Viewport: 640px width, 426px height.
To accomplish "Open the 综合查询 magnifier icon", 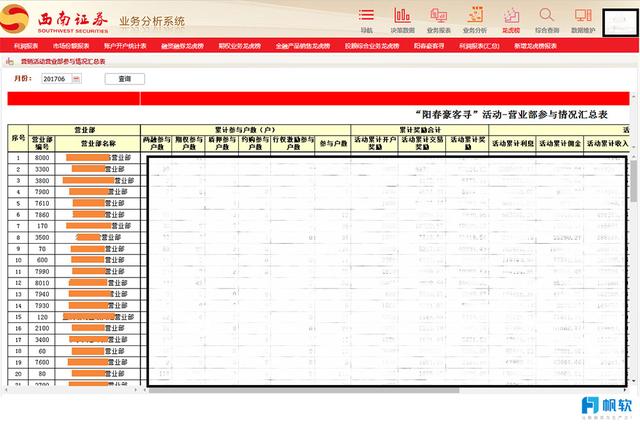I will coord(547,20).
